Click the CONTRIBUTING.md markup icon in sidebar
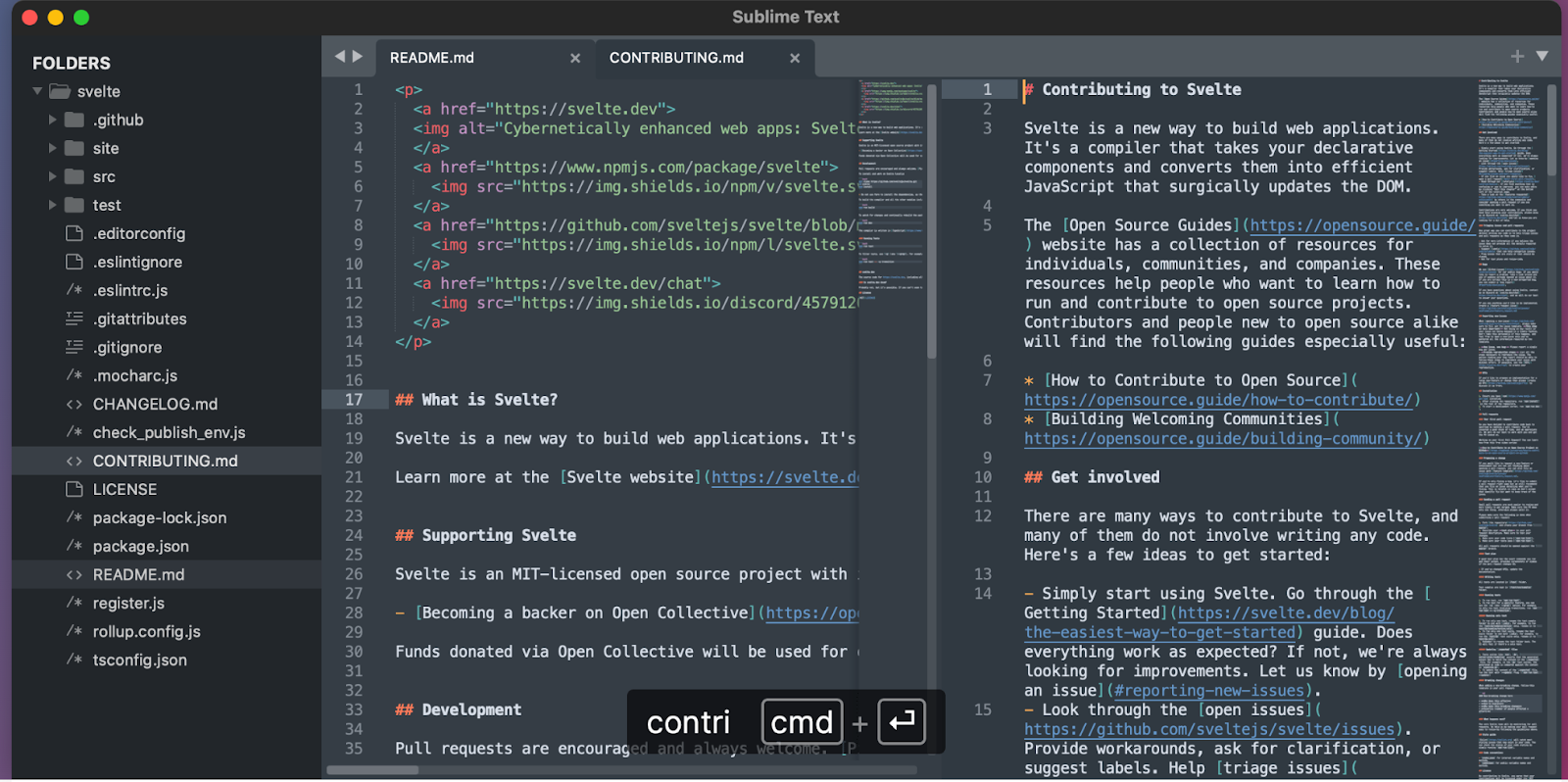The image size is (1568, 782). tap(74, 461)
